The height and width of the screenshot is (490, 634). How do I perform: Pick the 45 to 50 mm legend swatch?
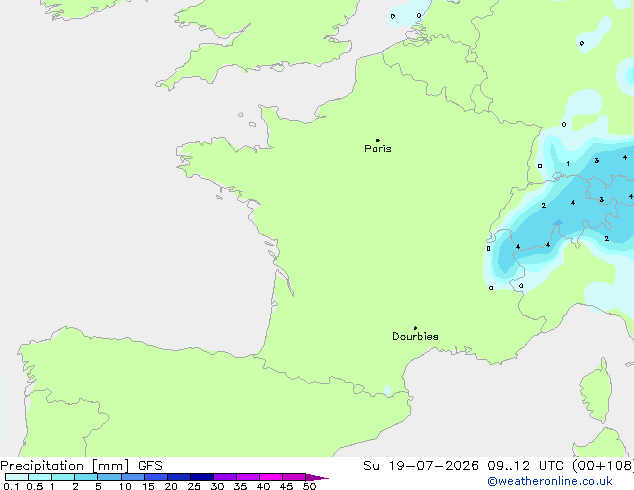point(294,477)
